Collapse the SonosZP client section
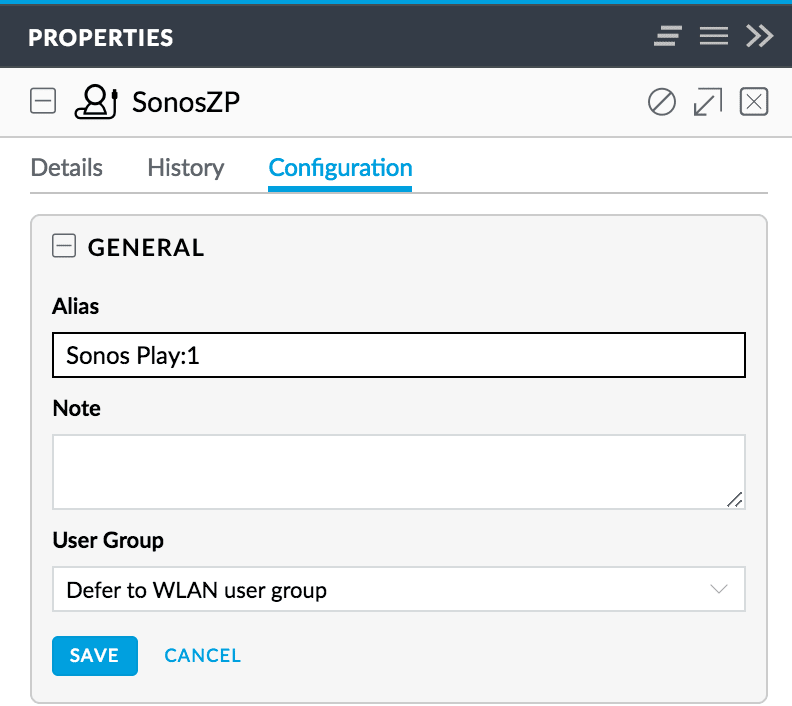This screenshot has height=706, width=792. pyautogui.click(x=43, y=101)
